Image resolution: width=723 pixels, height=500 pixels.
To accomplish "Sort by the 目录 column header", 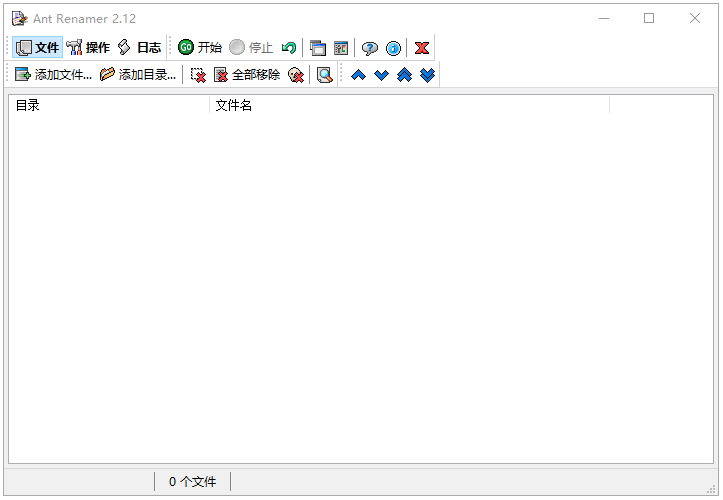I will coord(109,105).
